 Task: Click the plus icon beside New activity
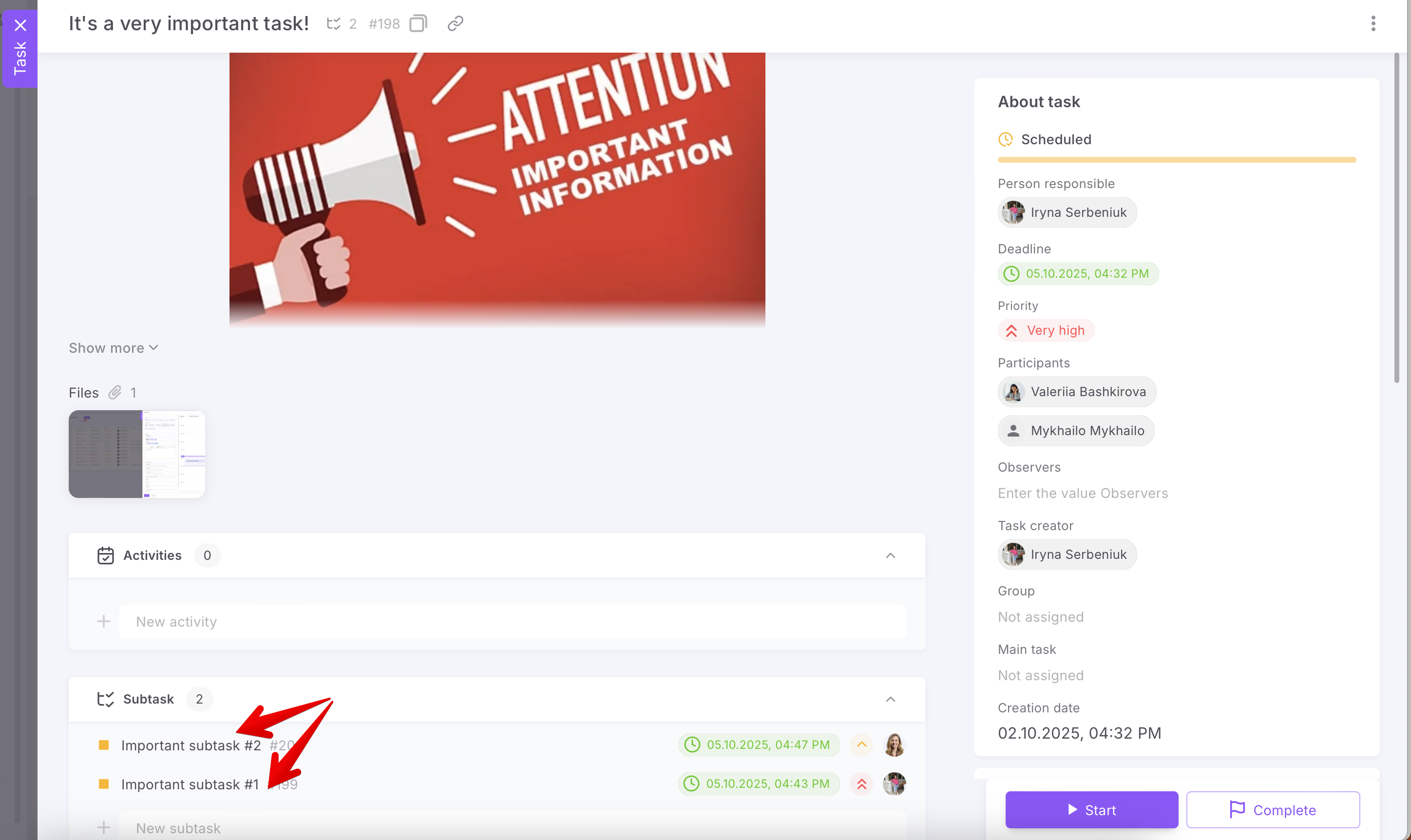pyautogui.click(x=104, y=622)
